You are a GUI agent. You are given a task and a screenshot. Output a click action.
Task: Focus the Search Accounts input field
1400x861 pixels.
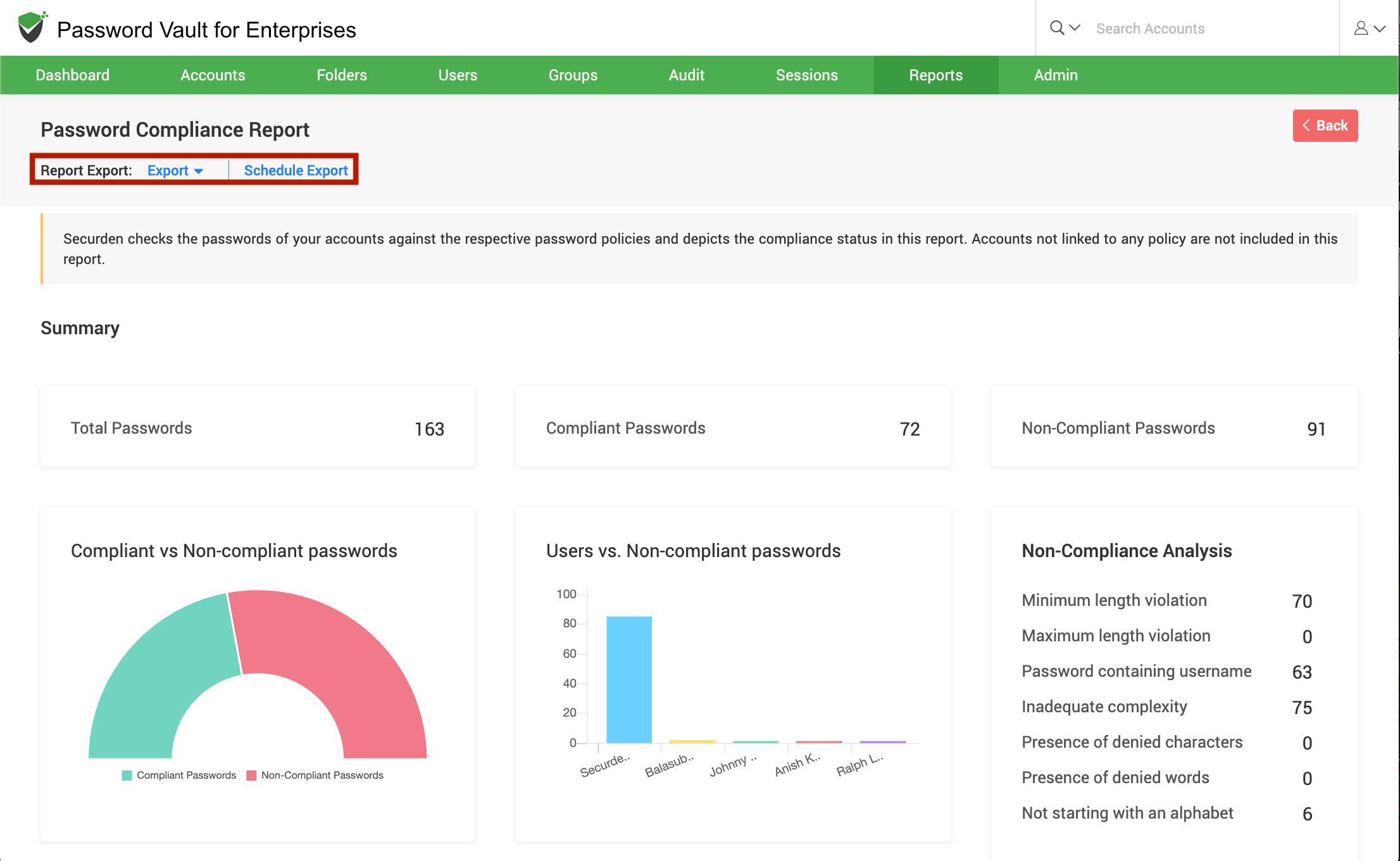[1212, 28]
